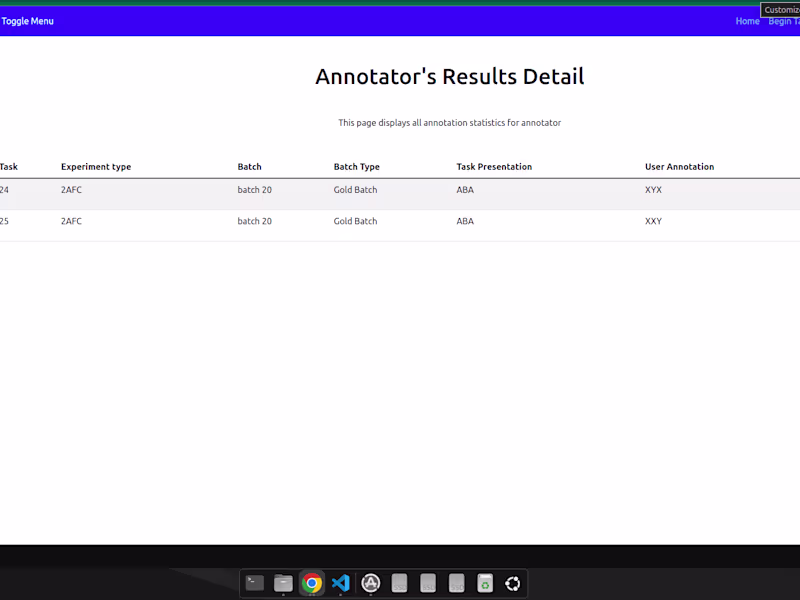Screen dimensions: 800x600
Task: Click batch 20 in the task 25 row
Action: (255, 221)
